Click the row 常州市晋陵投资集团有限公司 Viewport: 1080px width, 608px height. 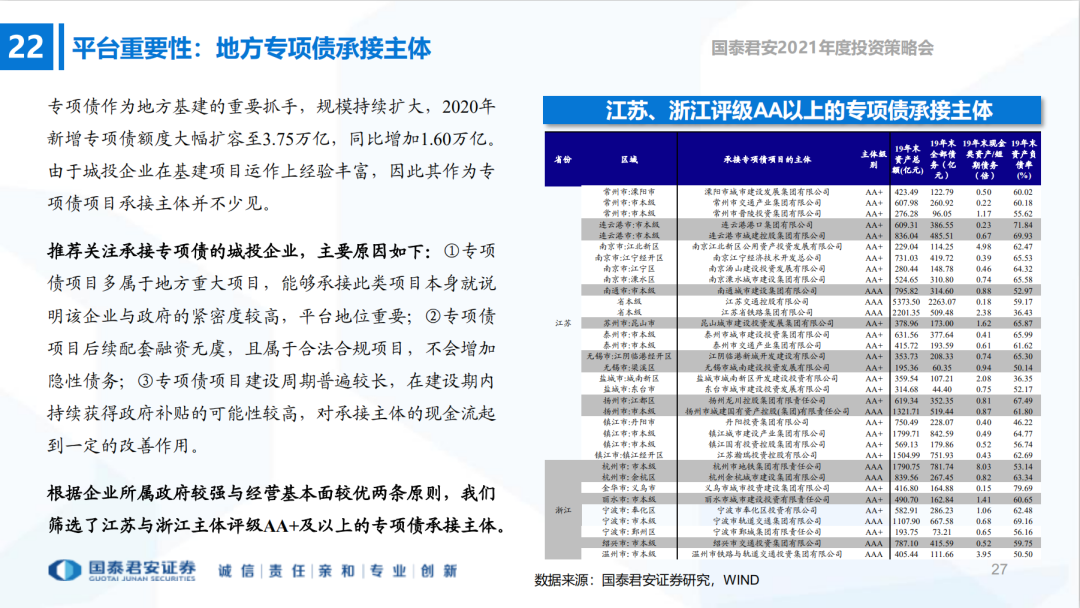pyautogui.click(x=811, y=213)
